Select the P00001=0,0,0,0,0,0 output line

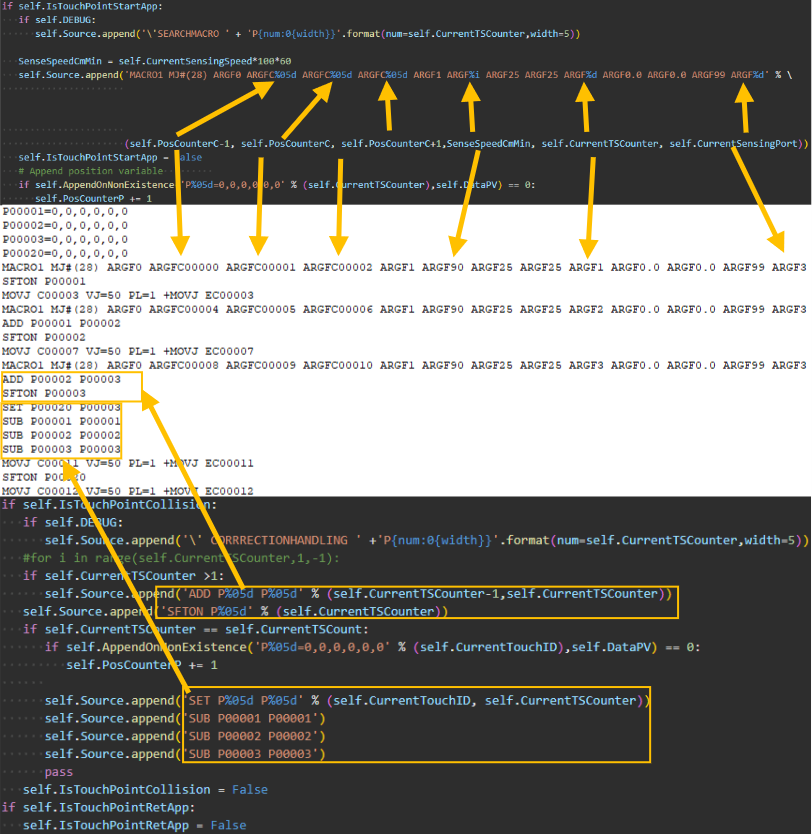click(65, 212)
